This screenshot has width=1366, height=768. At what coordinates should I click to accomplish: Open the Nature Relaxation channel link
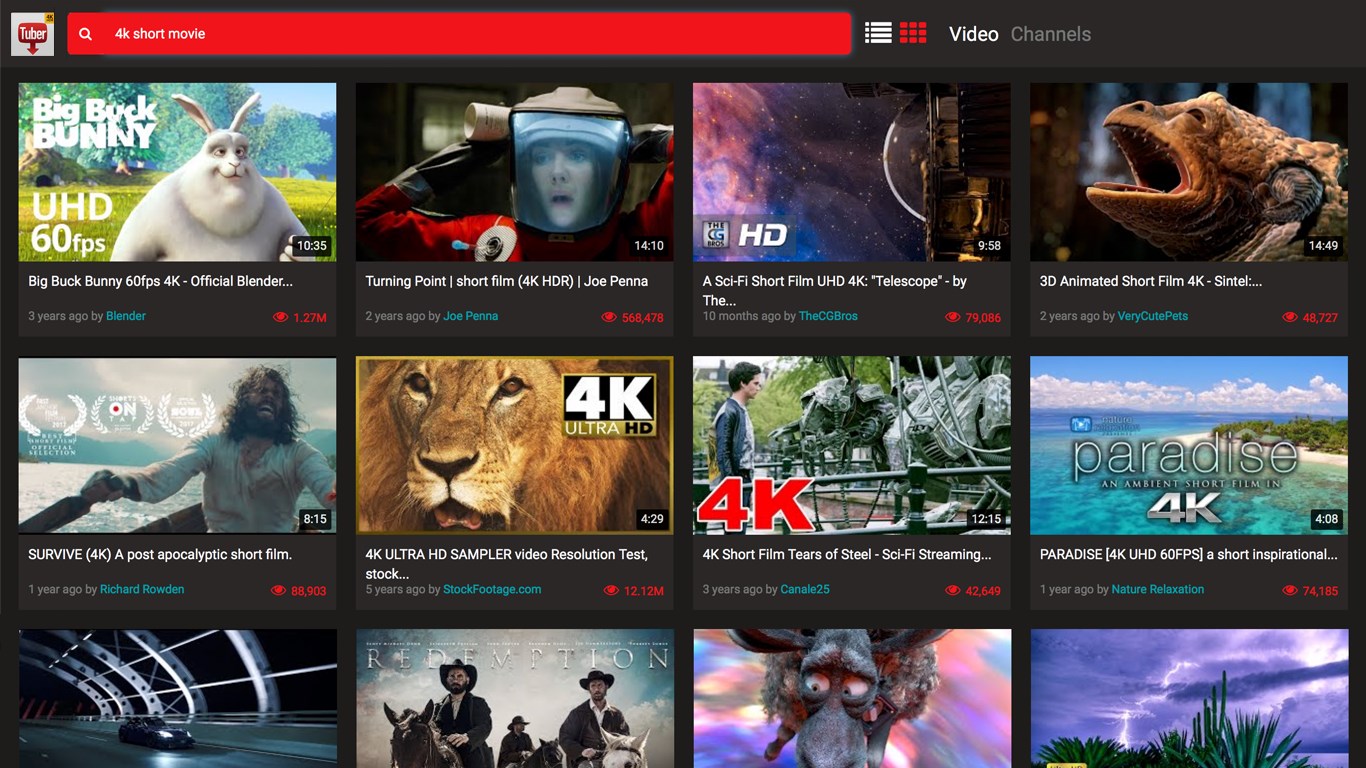(x=1158, y=589)
